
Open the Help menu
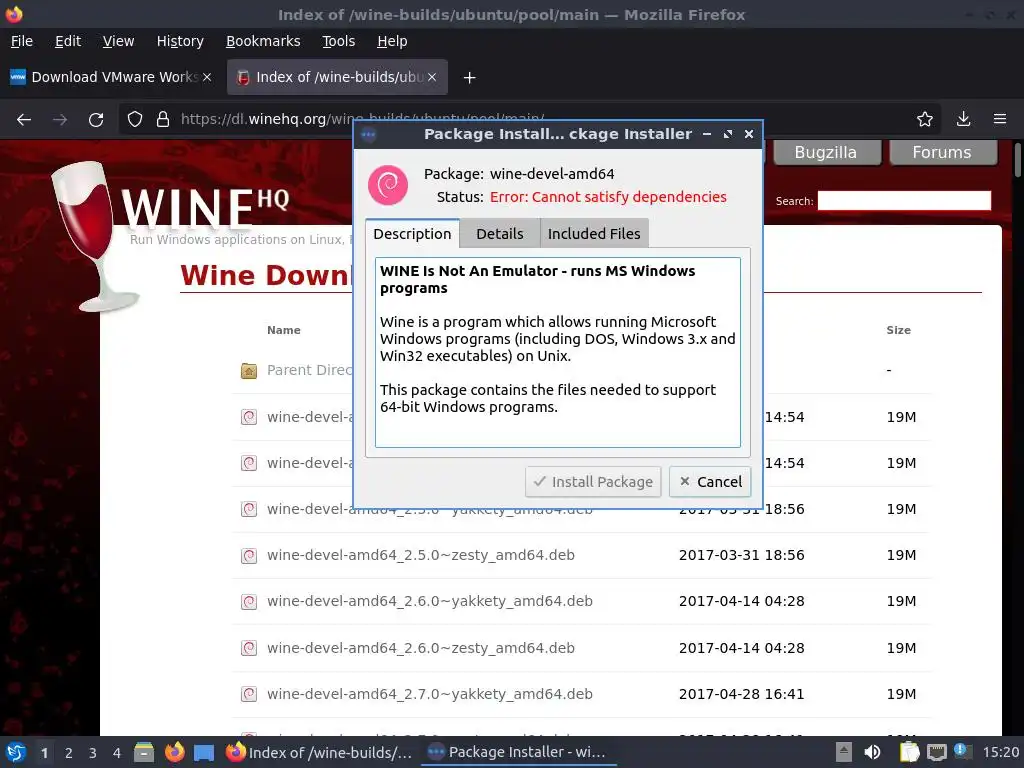[392, 41]
